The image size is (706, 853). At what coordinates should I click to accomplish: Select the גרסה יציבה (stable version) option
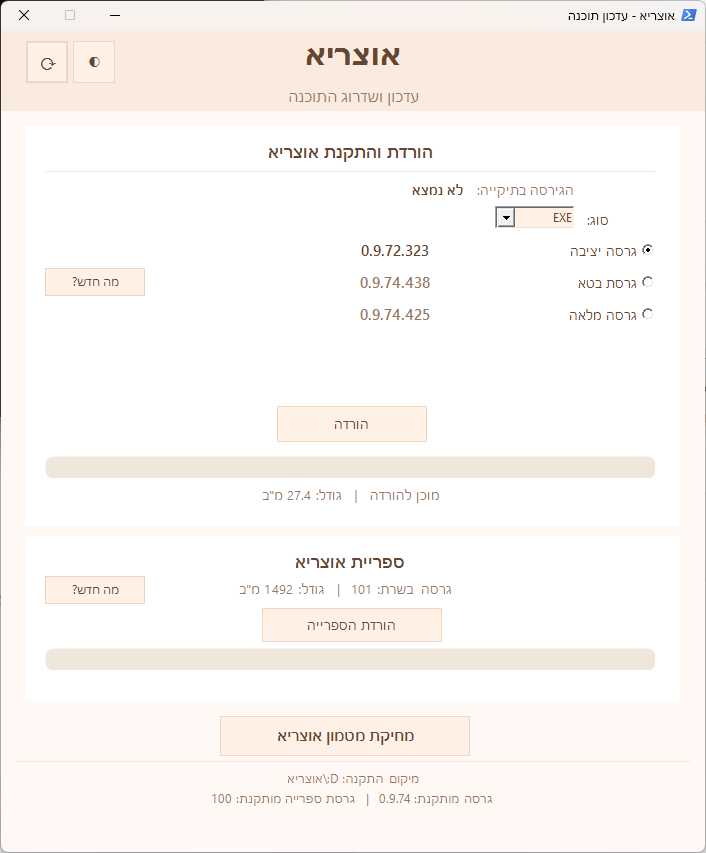[649, 251]
